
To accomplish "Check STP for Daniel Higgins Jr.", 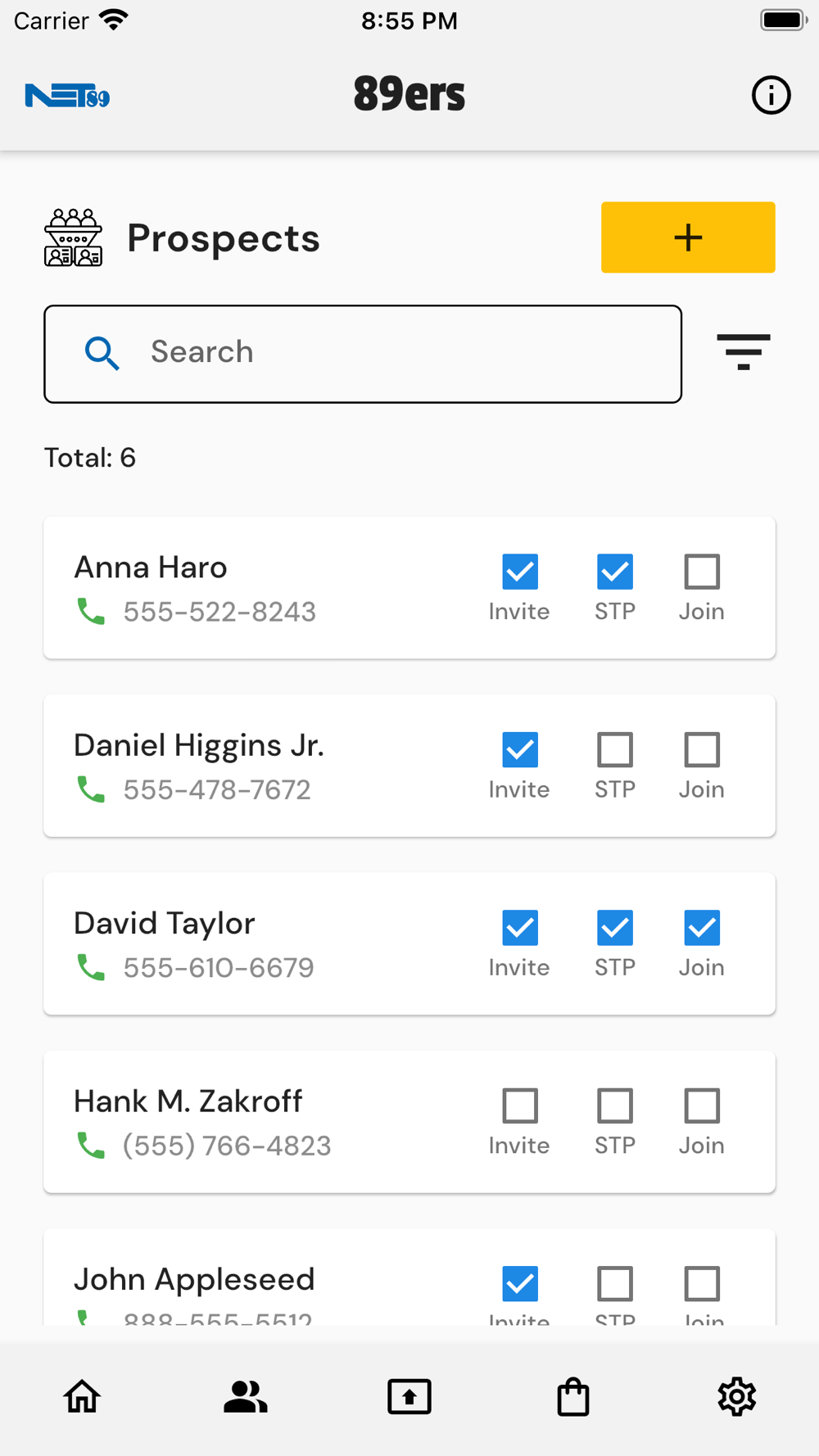I will coord(615,749).
